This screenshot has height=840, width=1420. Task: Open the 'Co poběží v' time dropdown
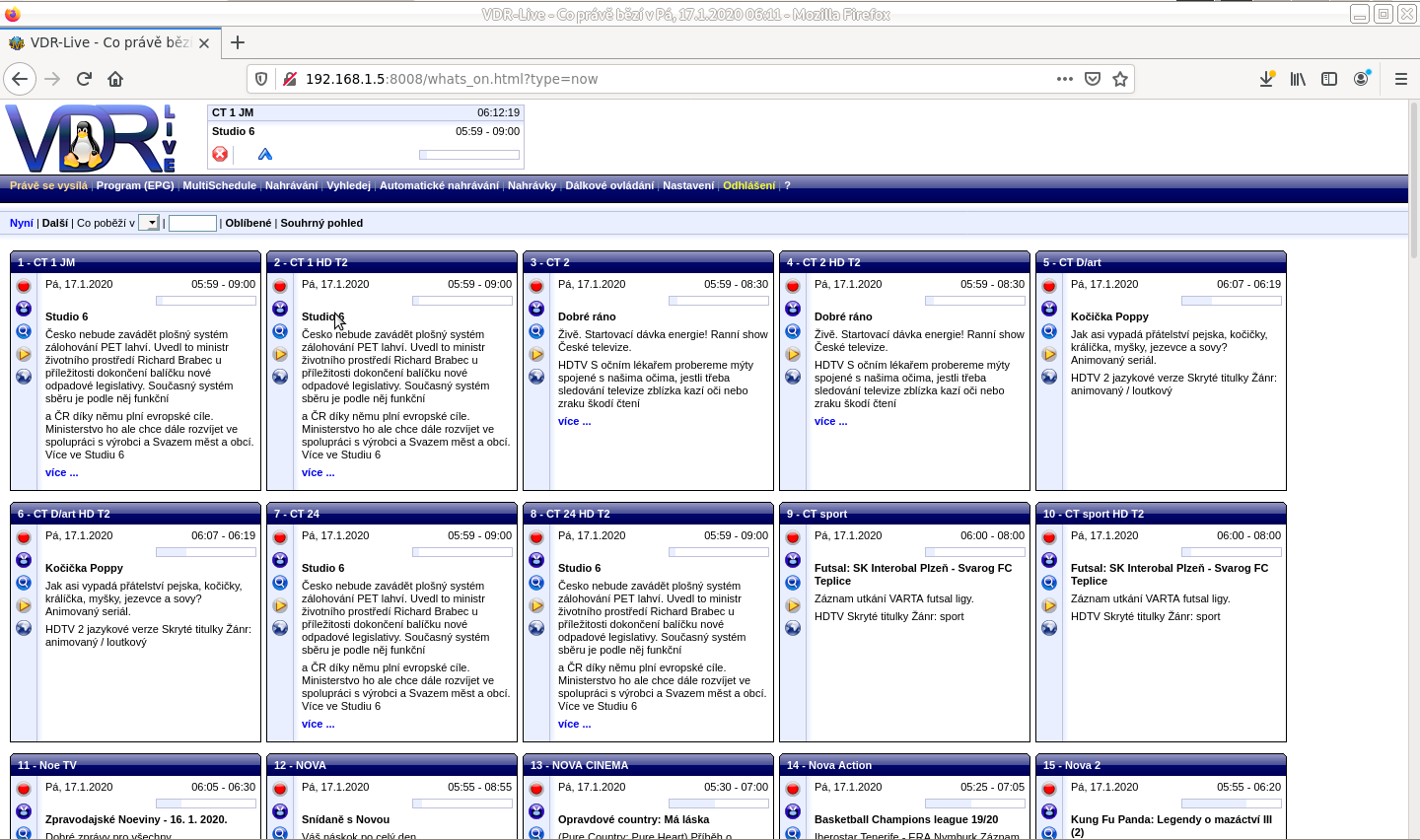pyautogui.click(x=149, y=223)
